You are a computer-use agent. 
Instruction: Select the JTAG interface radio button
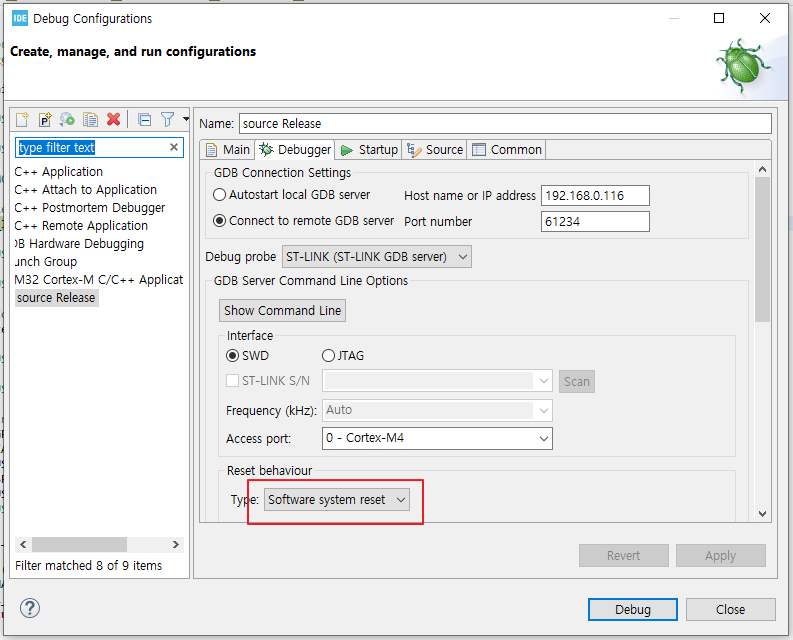point(328,356)
